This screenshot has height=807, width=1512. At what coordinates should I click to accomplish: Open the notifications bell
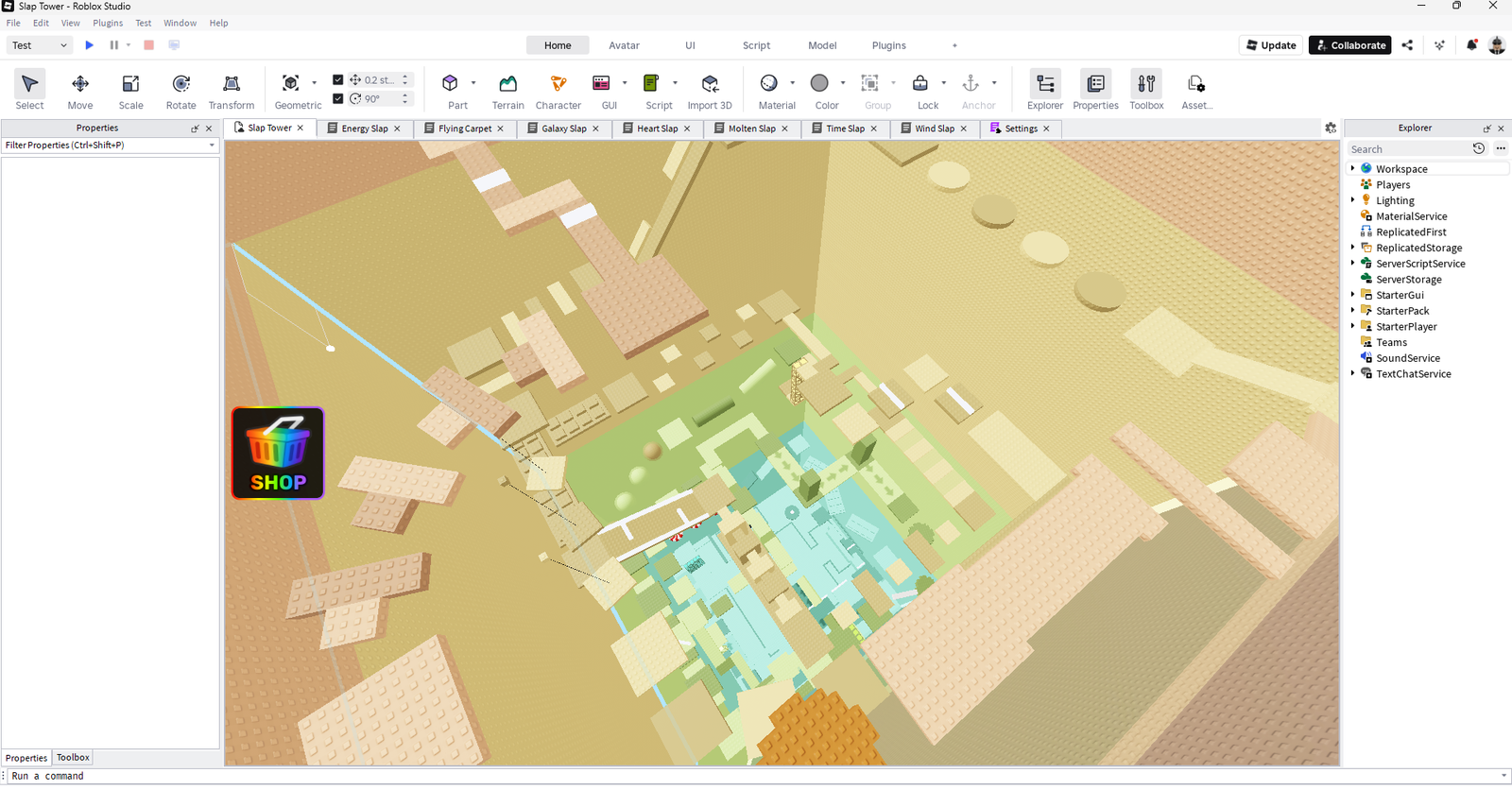pyautogui.click(x=1471, y=45)
